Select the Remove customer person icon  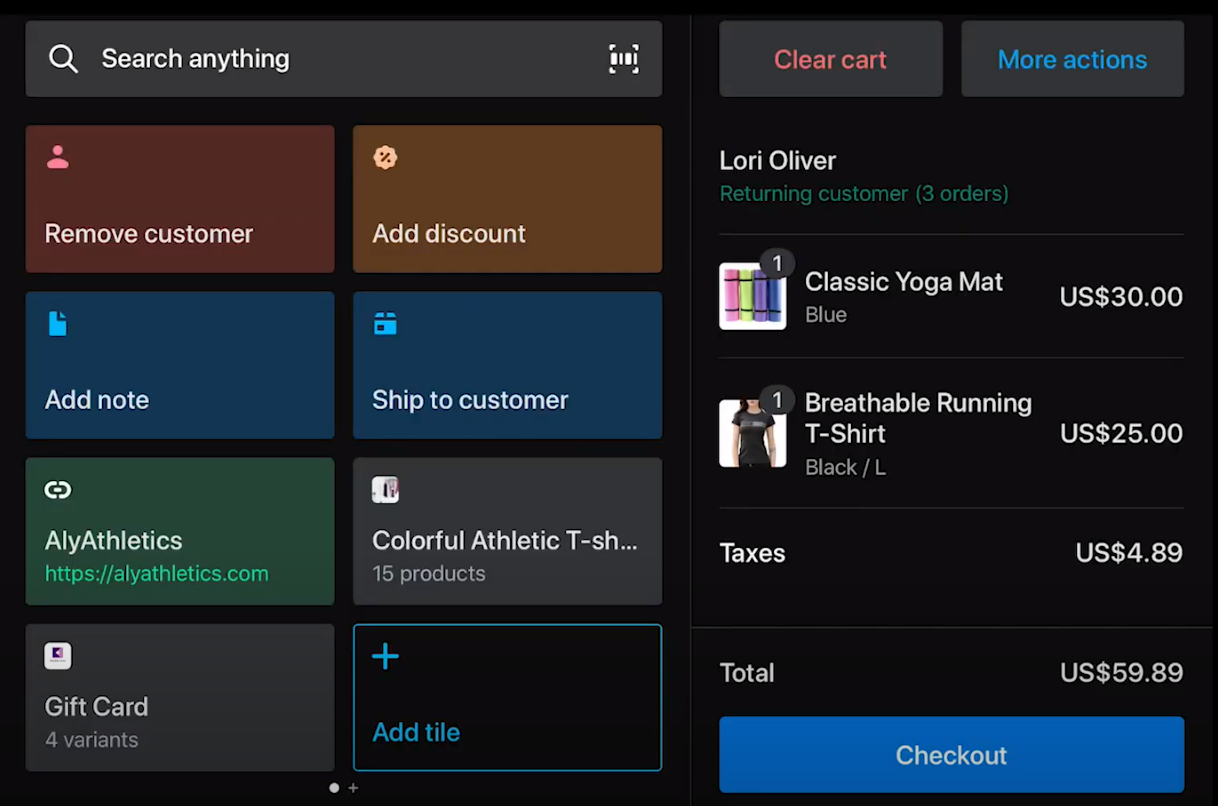57,157
